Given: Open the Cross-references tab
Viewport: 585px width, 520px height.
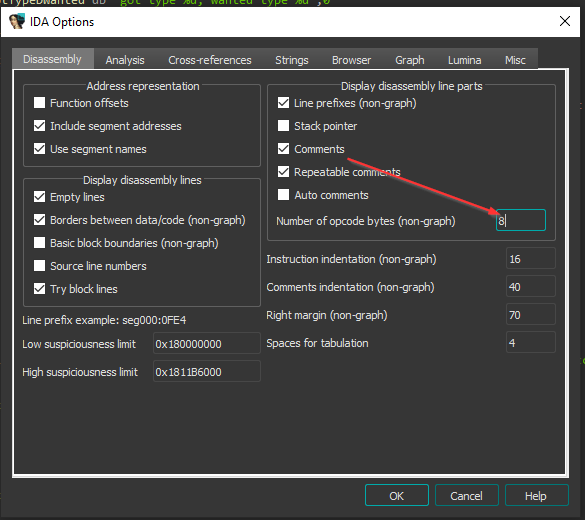Looking at the screenshot, I should coord(210,60).
